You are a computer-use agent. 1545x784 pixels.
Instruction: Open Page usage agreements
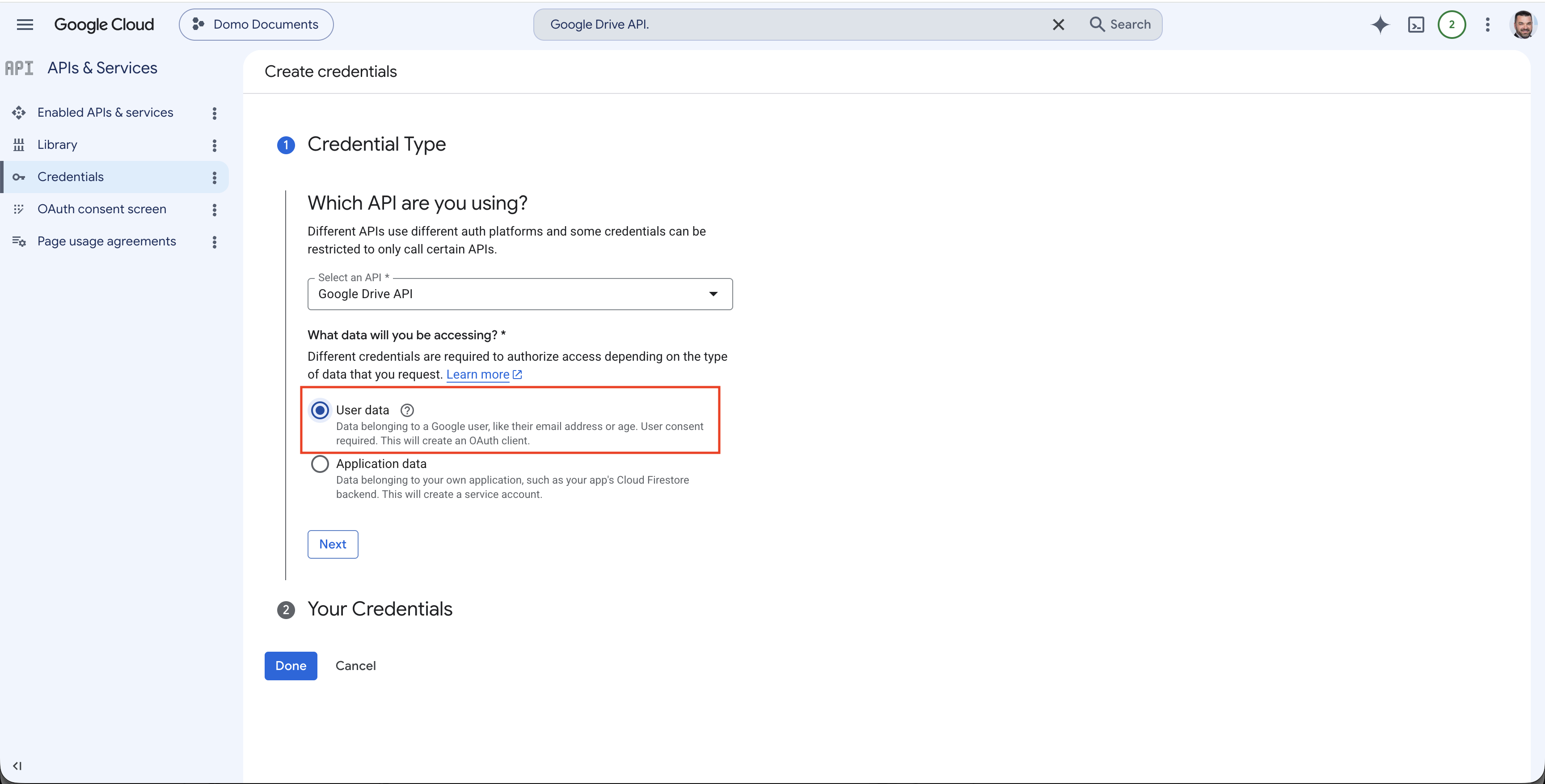[106, 241]
